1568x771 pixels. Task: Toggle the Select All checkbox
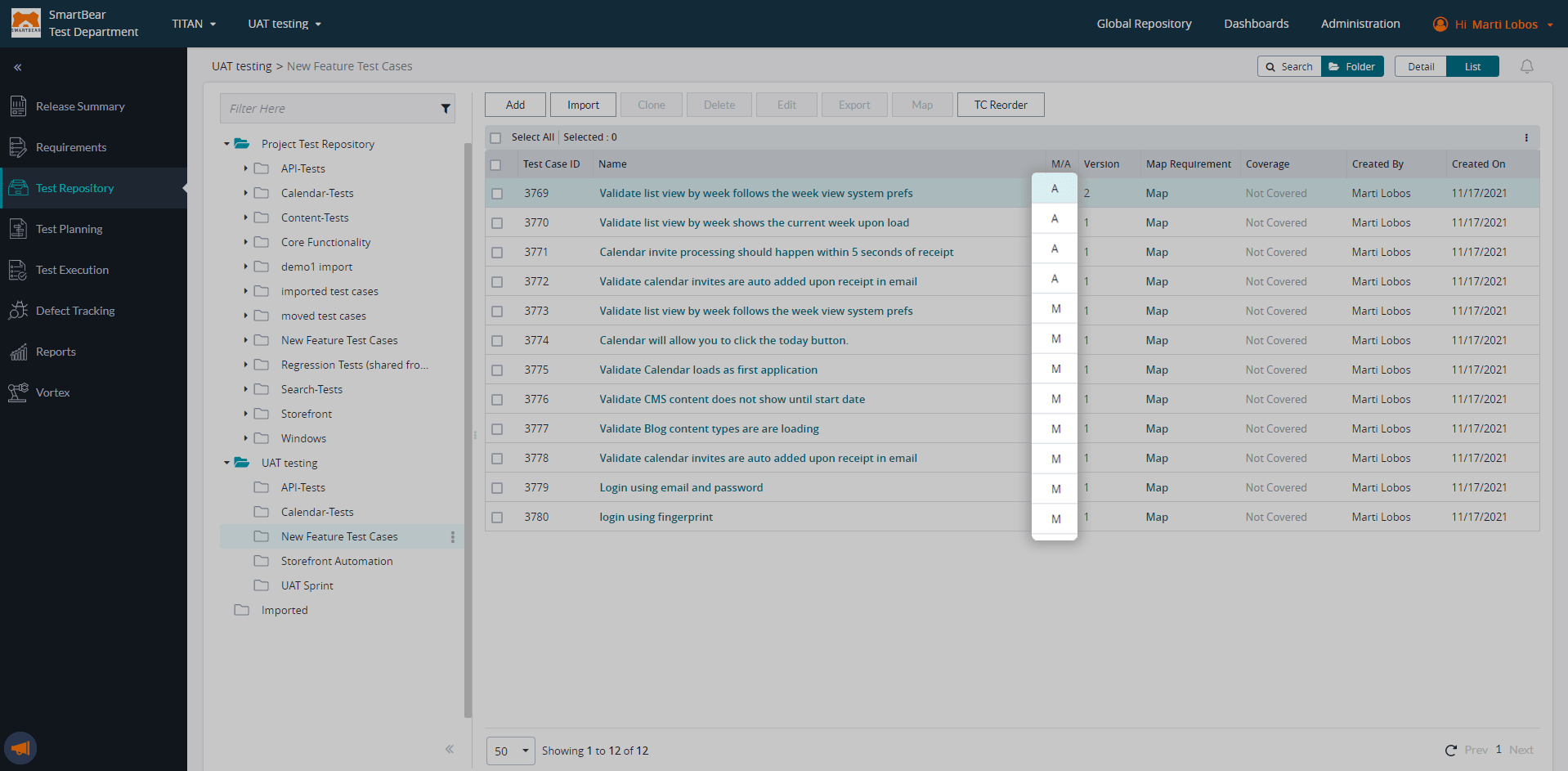coord(495,138)
